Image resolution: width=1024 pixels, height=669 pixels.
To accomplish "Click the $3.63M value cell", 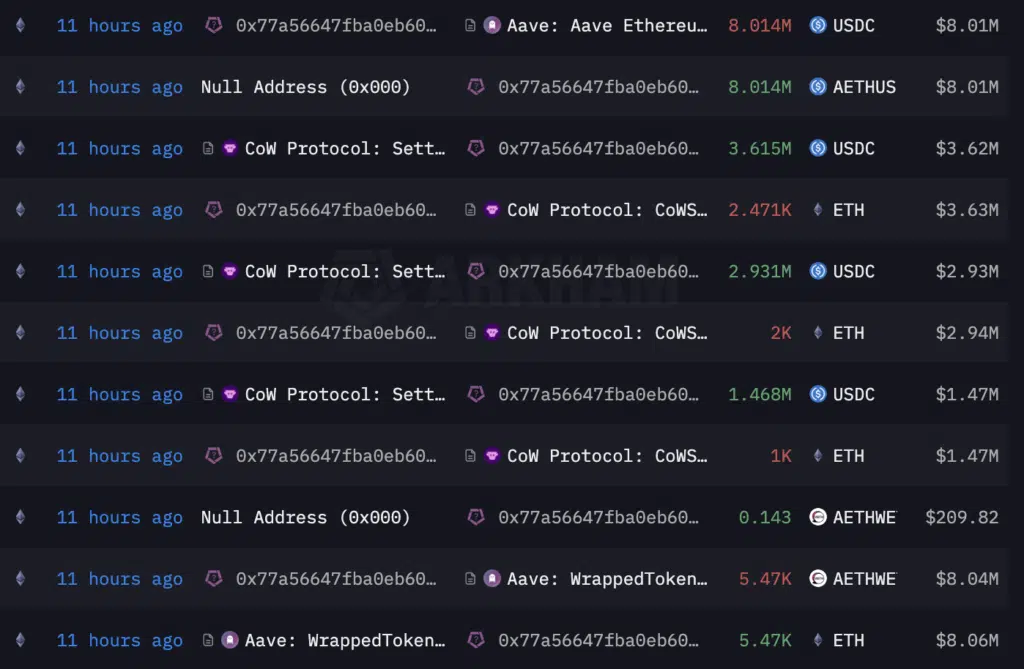I will click(967, 210).
